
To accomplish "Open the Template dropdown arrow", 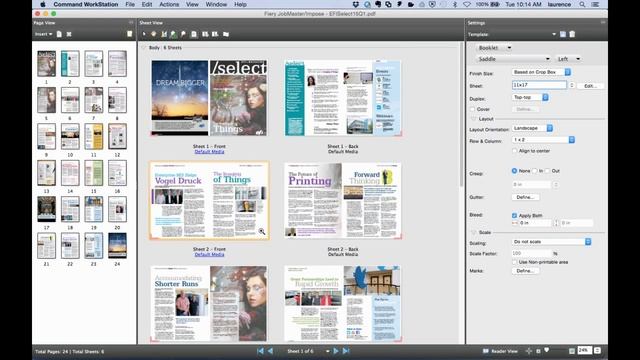I will (554, 34).
